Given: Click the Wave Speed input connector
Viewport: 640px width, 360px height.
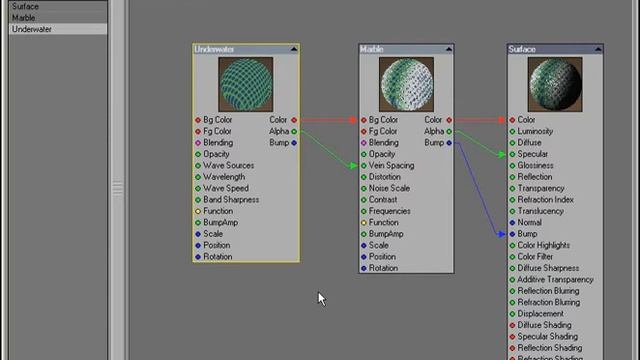Looking at the screenshot, I should 198,189.
